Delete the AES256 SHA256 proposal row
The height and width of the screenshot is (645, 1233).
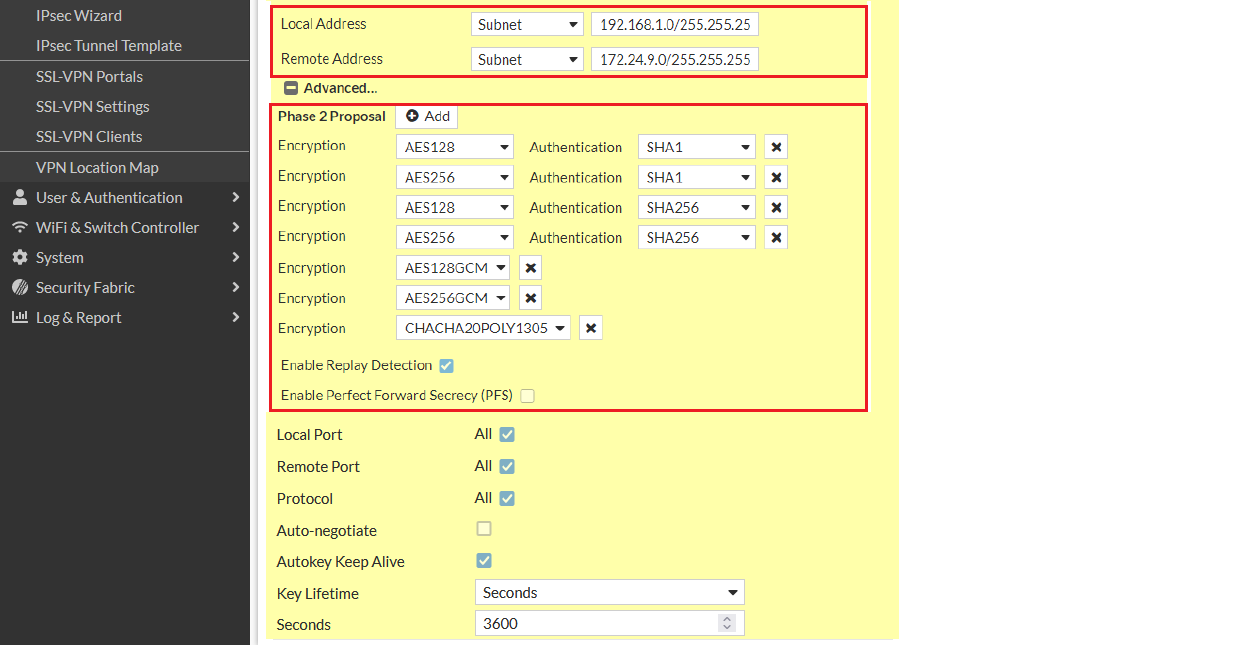[776, 237]
